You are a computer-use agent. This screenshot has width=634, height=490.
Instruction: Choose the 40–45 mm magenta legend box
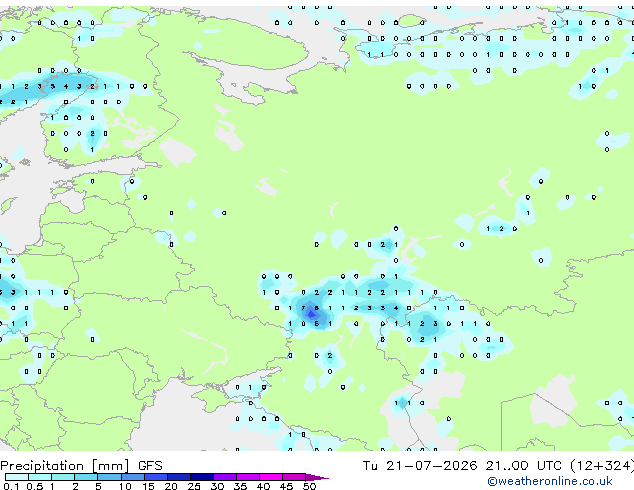coord(271,477)
